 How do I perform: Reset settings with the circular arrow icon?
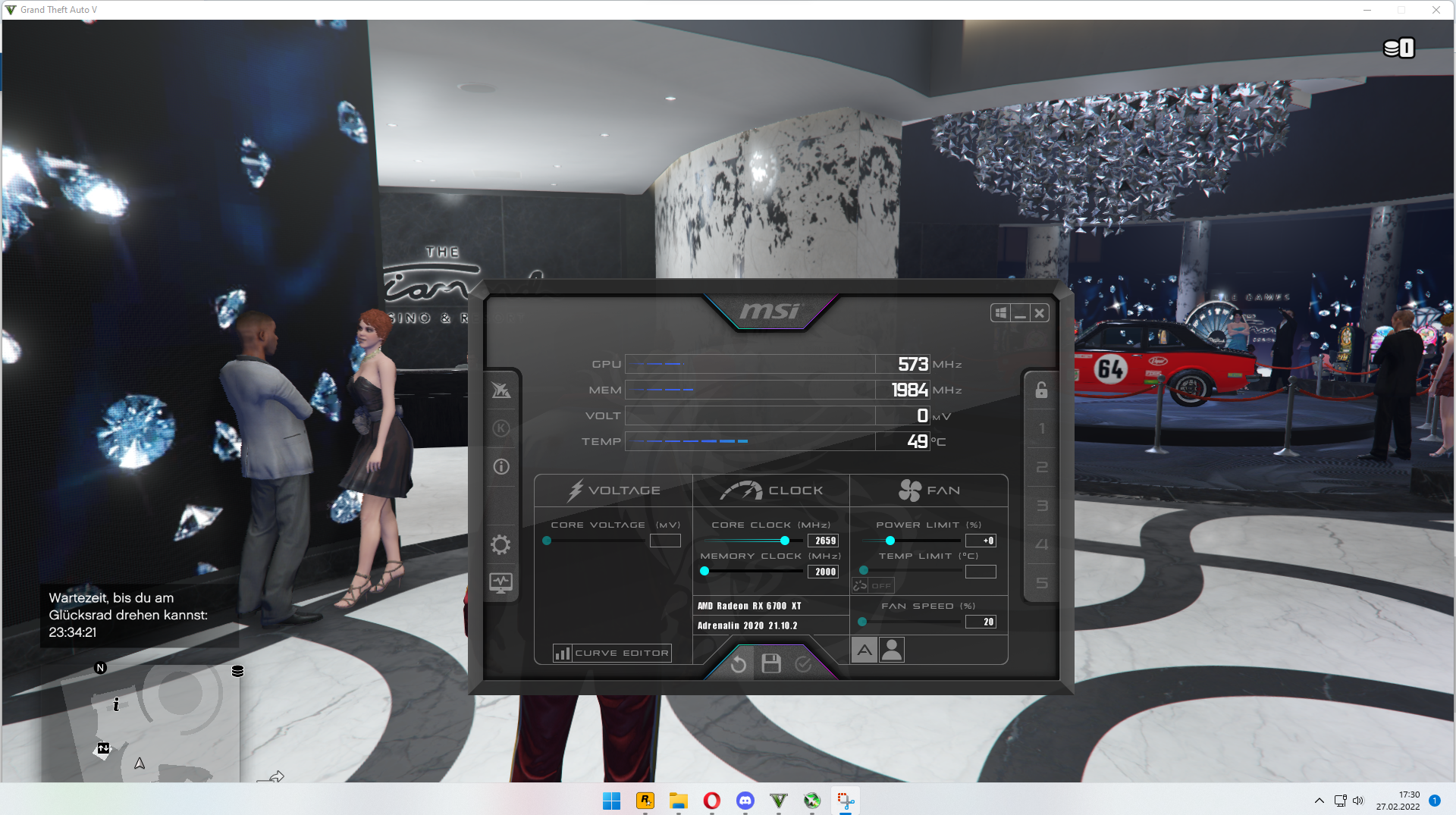tap(739, 665)
